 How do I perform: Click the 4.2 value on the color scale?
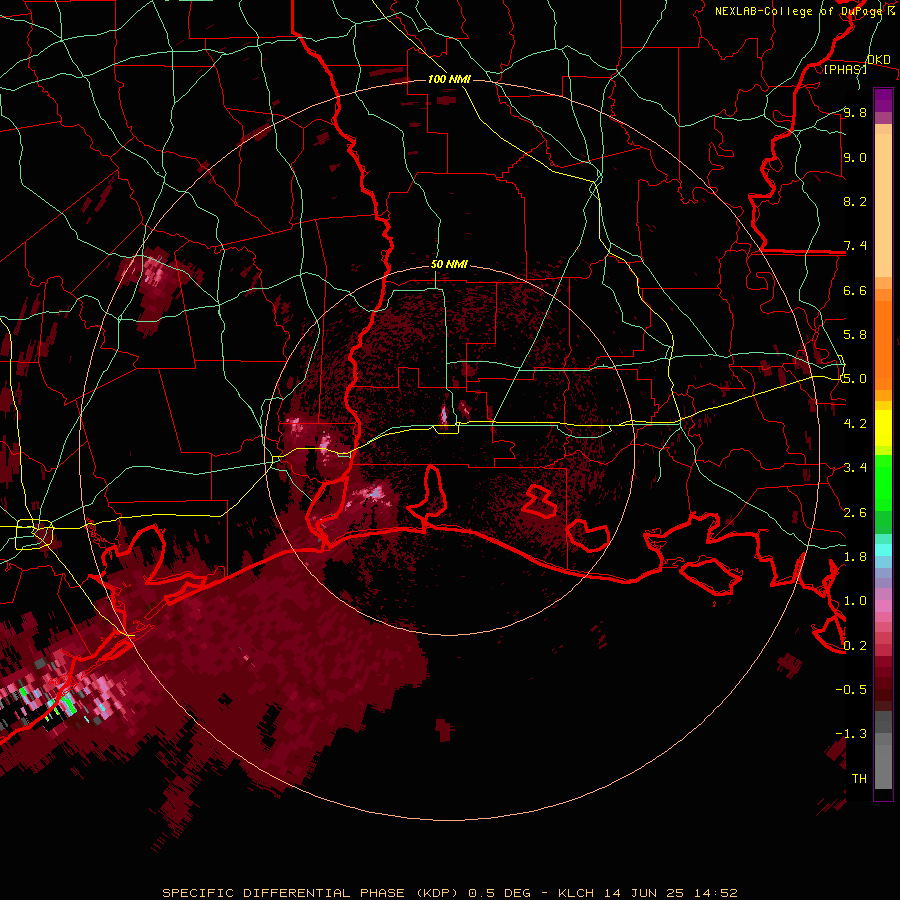coord(855,424)
